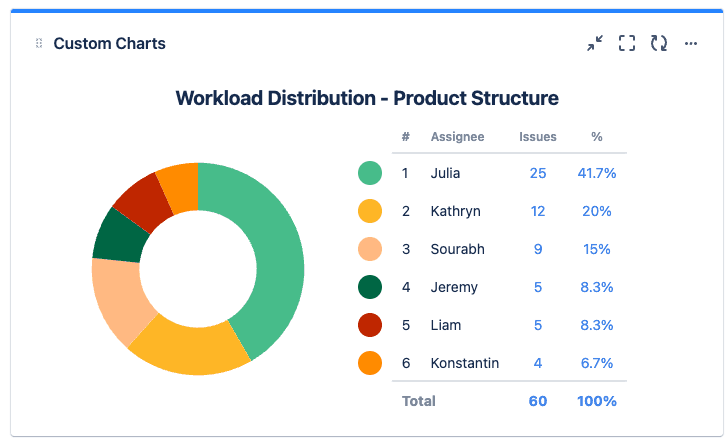Open Sourabh's 9 issues link
Screen dimensions: 728x445
pyautogui.click(x=538, y=249)
